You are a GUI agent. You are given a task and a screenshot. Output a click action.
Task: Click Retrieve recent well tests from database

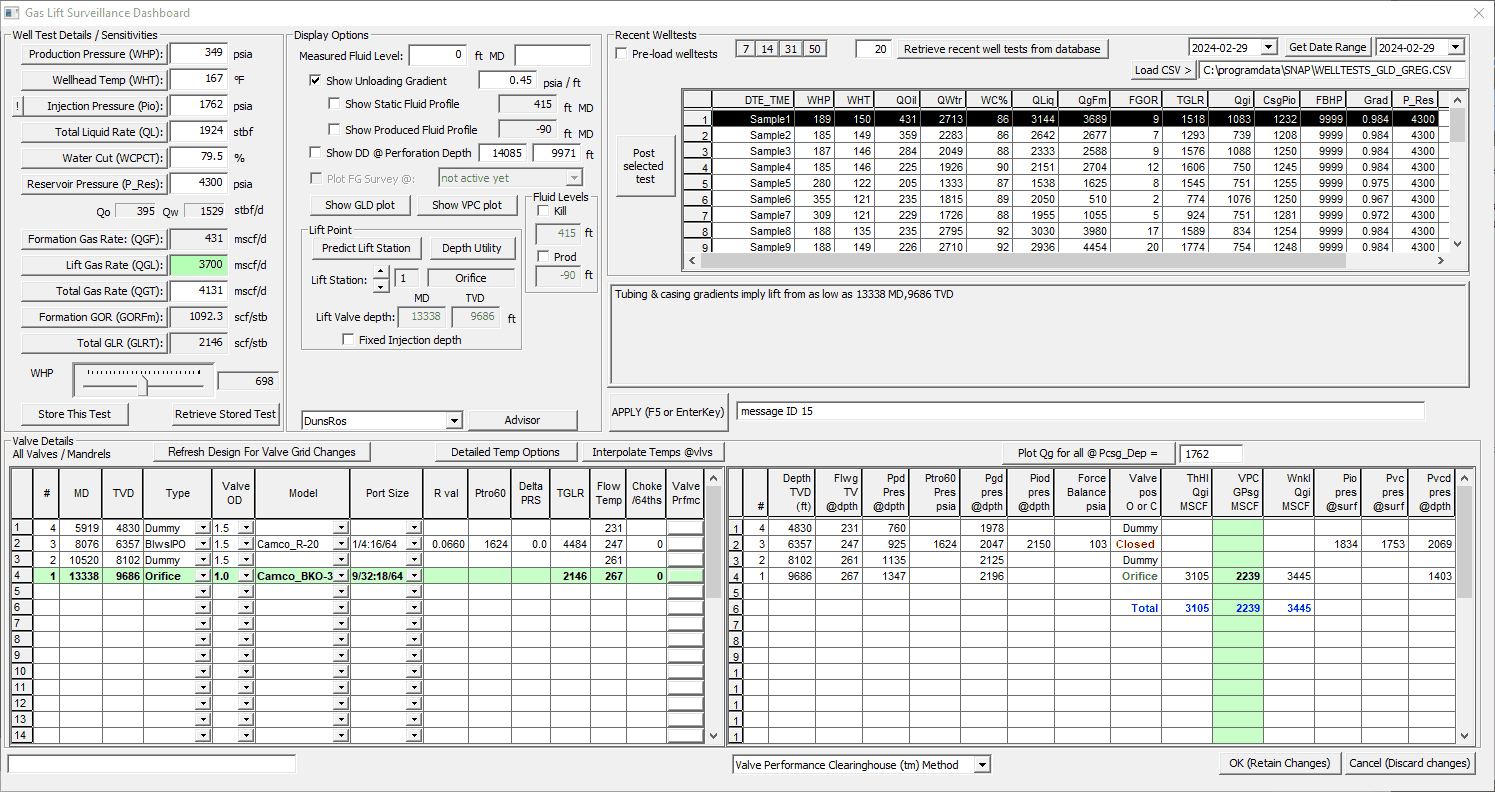[x=1002, y=48]
